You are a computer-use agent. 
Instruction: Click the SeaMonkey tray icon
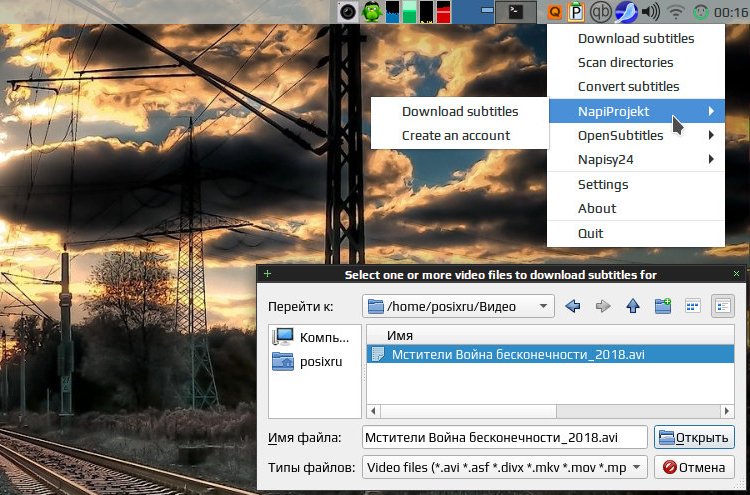pyautogui.click(x=626, y=12)
